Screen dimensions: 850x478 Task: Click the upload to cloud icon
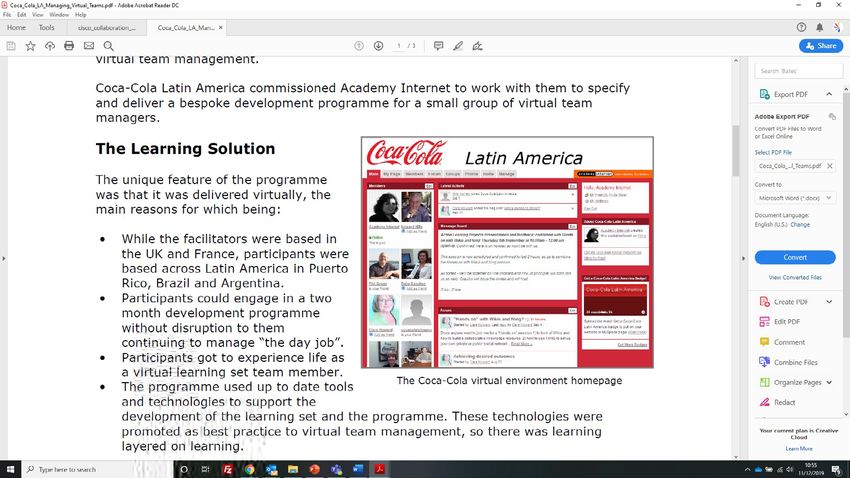click(50, 46)
